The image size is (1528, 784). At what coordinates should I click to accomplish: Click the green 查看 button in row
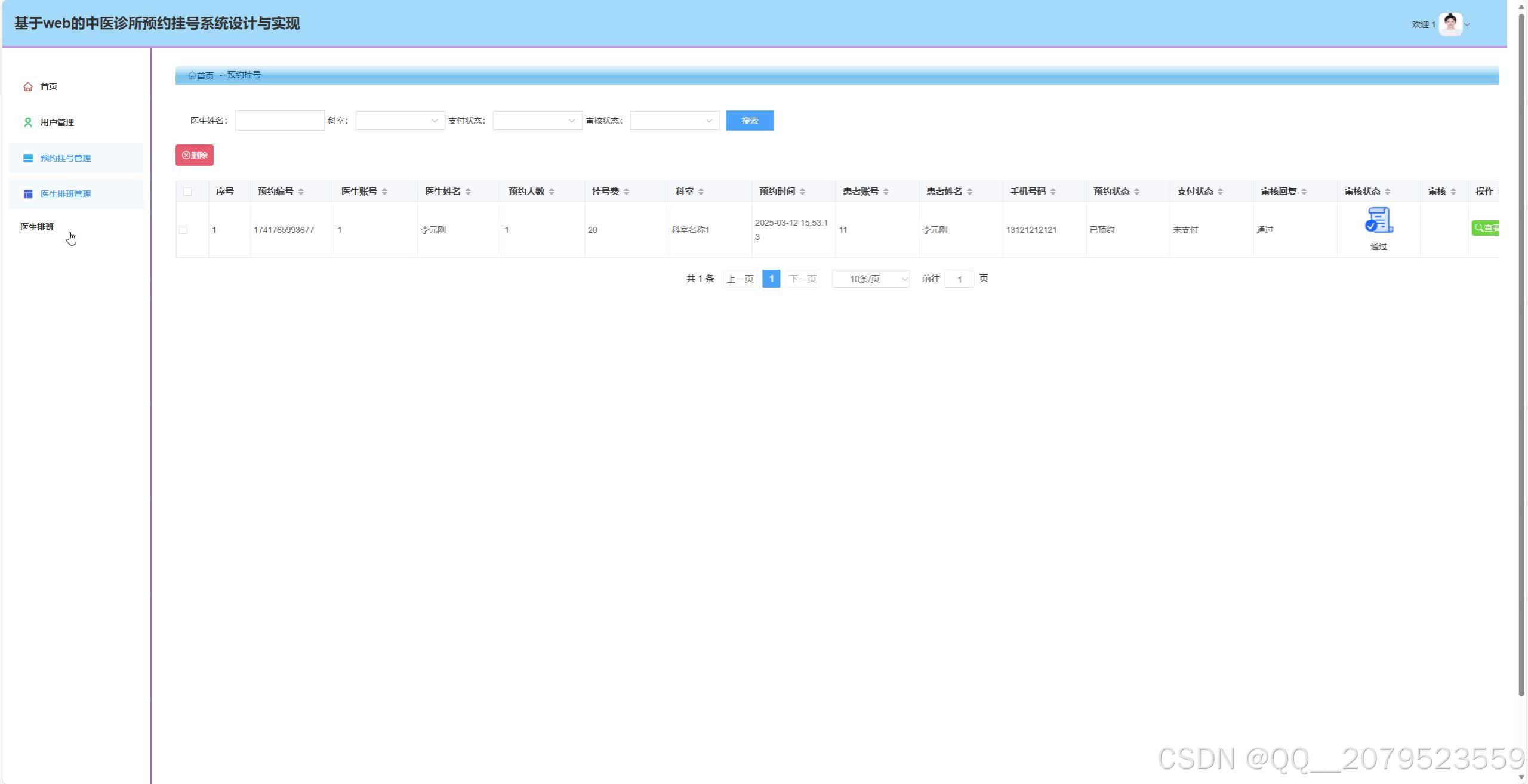(1486, 228)
